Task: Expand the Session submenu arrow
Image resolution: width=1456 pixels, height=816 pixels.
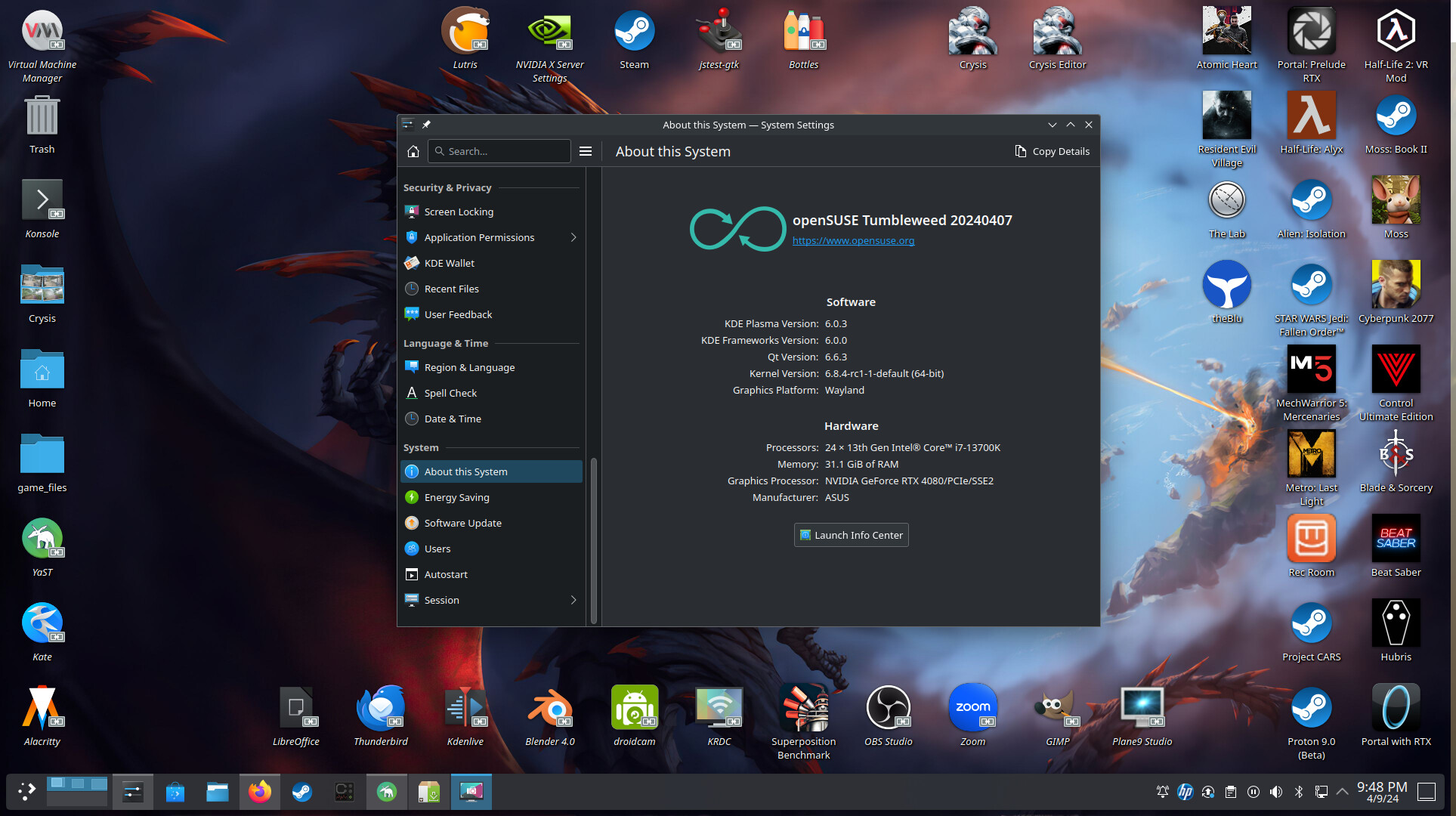Action: pos(573,600)
